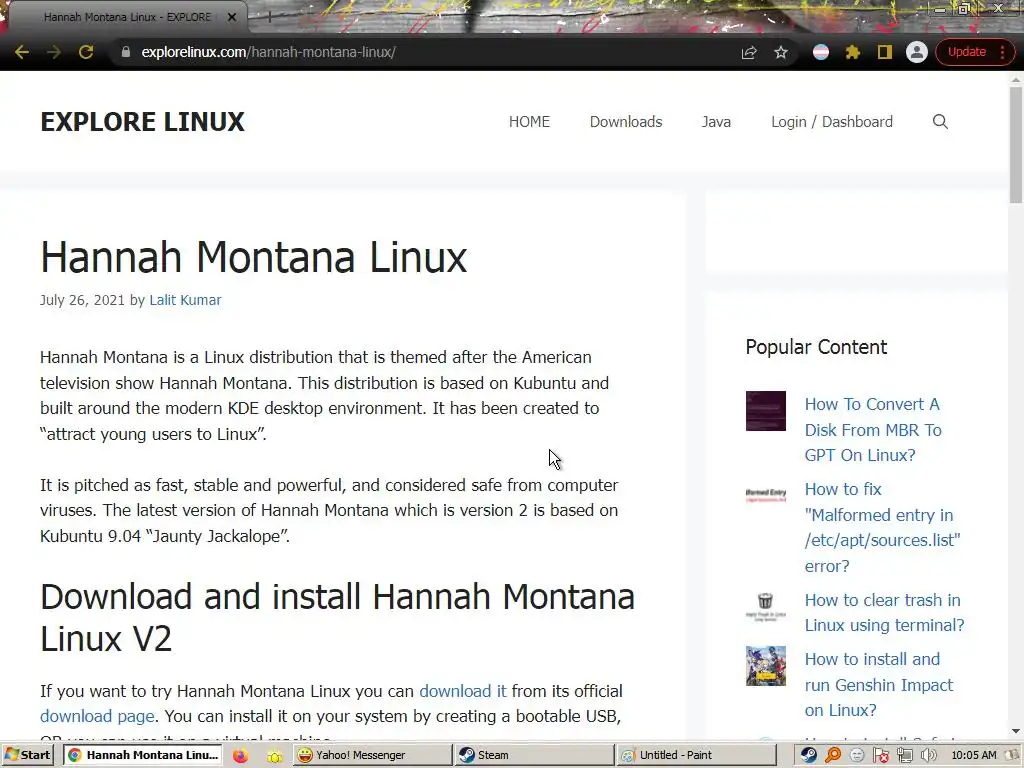Click the page vertical scrollbar thumb
This screenshot has height=768, width=1024.
1016,145
